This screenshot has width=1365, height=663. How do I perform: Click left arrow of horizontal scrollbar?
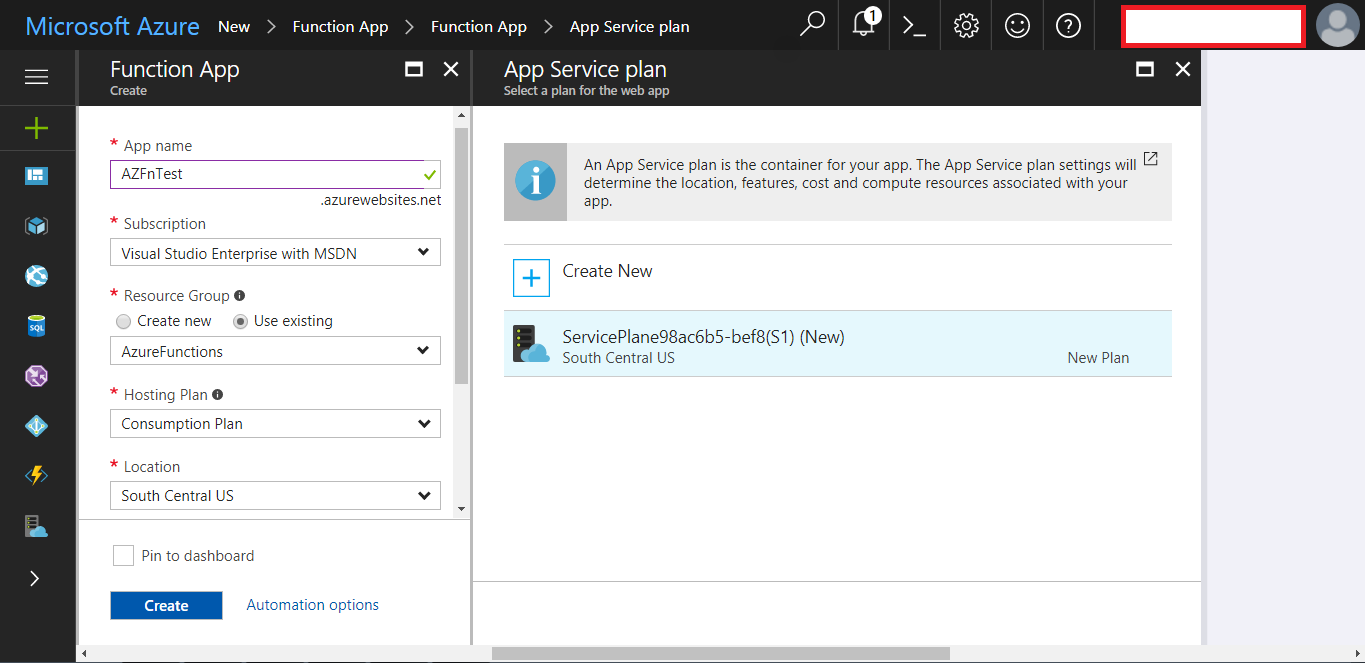pyautogui.click(x=84, y=653)
